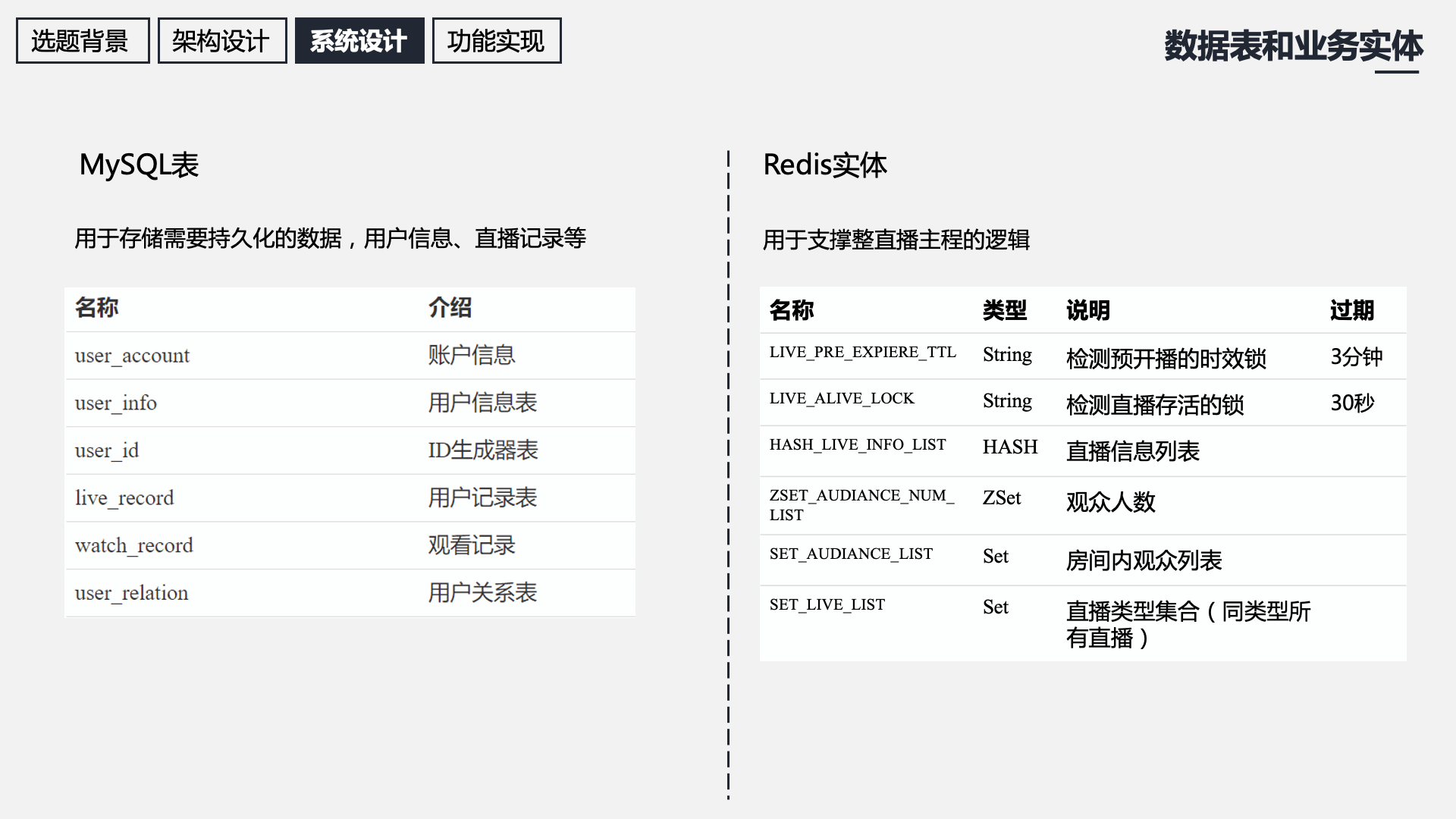1456x819 pixels.
Task: Select the user_id row entry
Action: point(107,450)
